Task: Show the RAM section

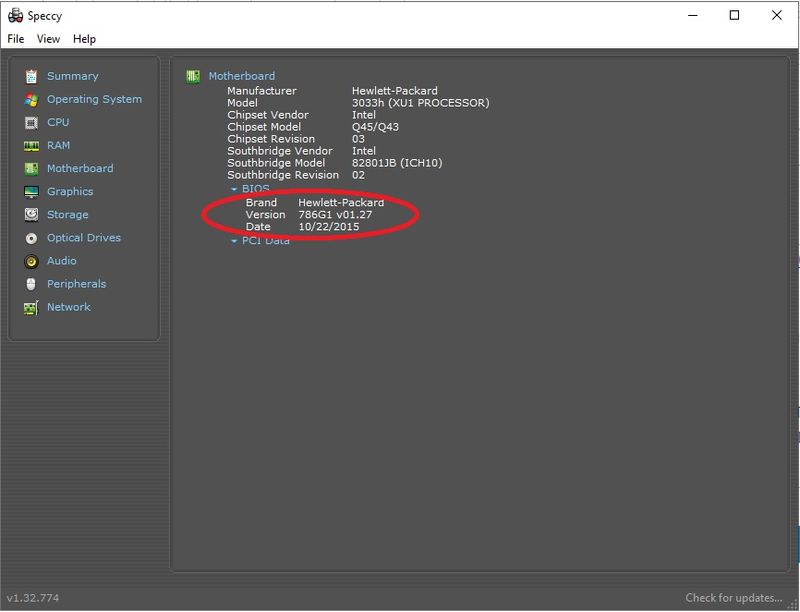Action: (58, 145)
